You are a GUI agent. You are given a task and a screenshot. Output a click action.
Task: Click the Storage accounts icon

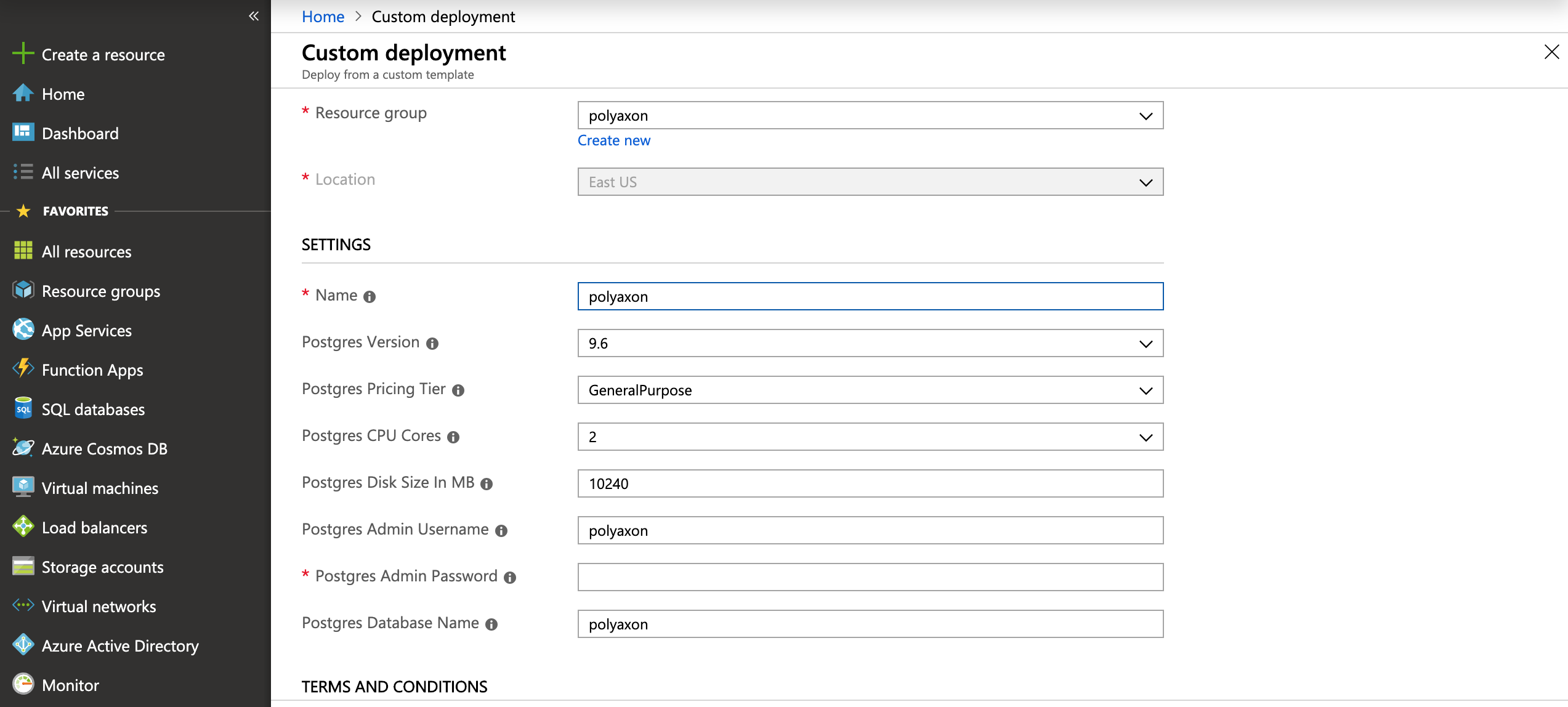[x=23, y=566]
